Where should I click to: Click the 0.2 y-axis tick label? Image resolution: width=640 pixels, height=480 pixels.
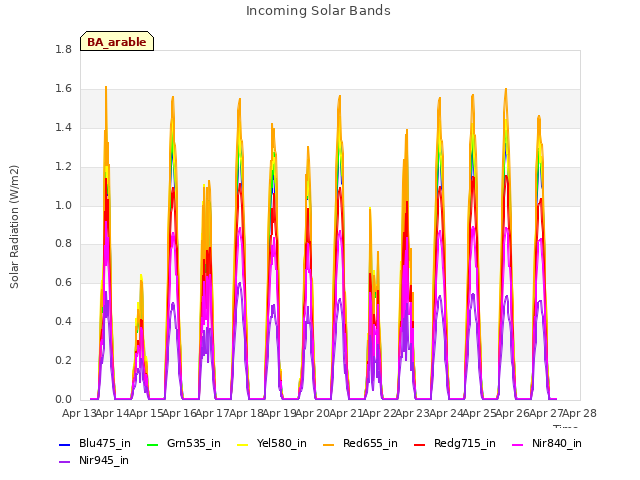(x=63, y=360)
